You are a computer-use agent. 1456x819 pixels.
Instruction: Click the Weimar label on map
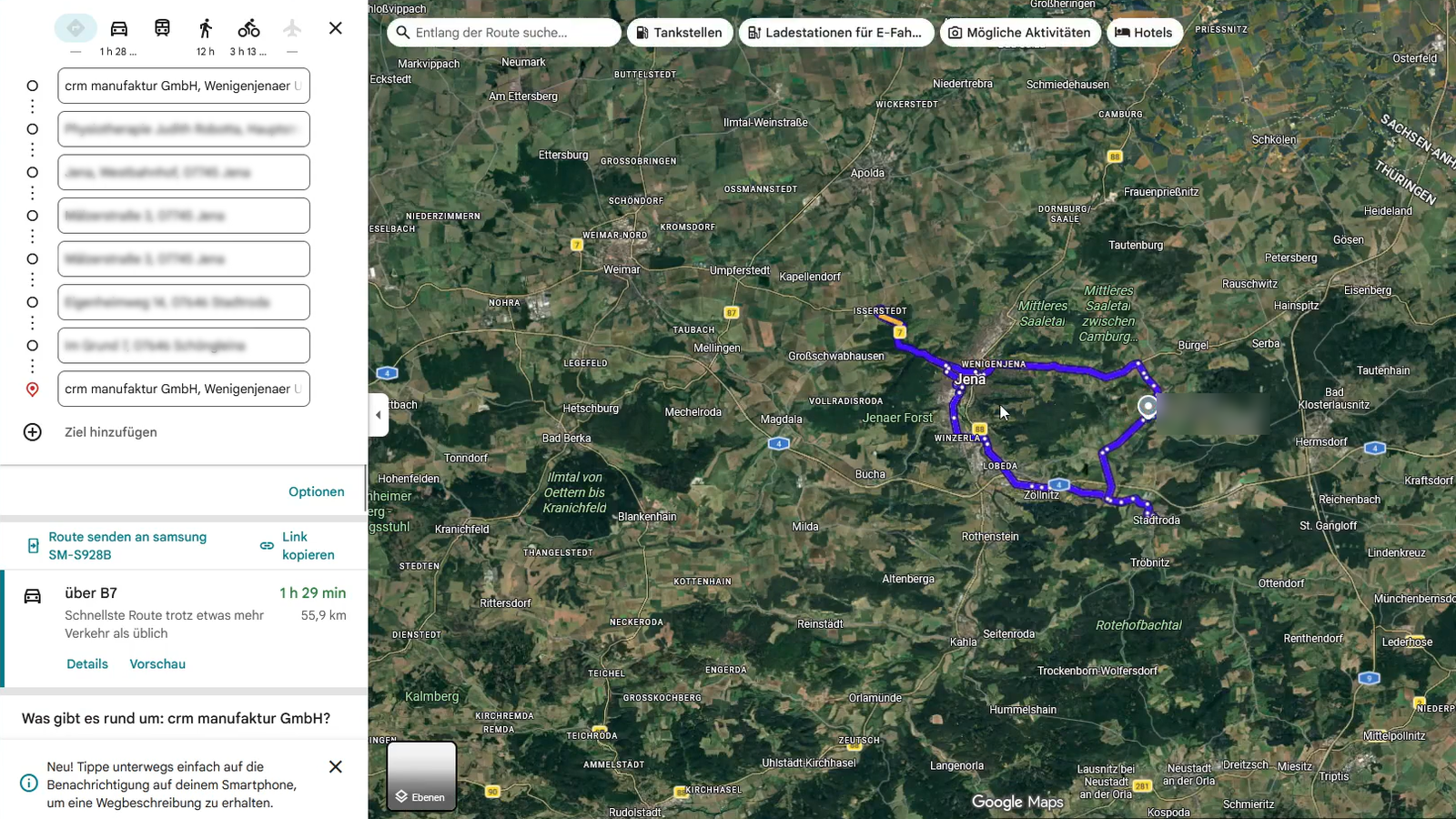click(x=622, y=269)
